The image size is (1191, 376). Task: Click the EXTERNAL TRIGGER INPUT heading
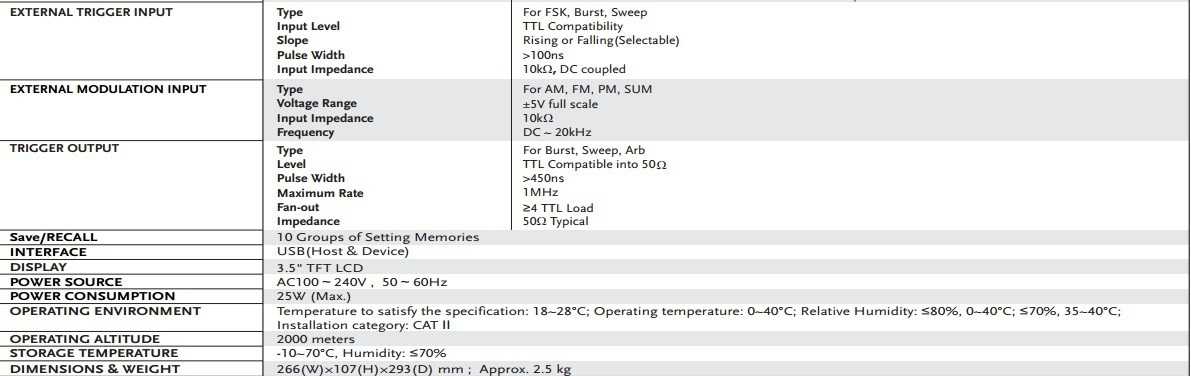pyautogui.click(x=91, y=12)
